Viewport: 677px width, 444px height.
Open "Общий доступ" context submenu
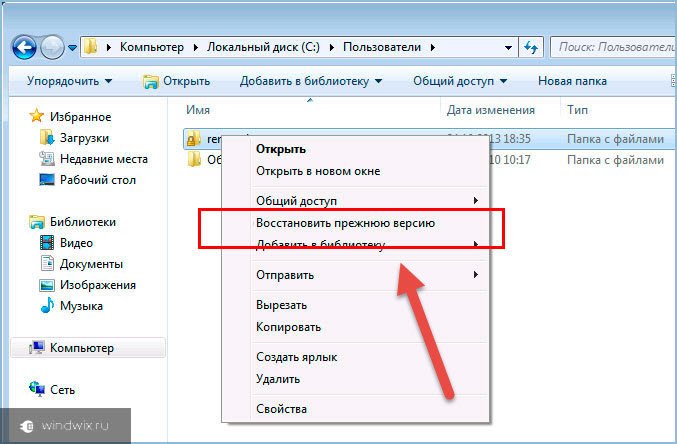pyautogui.click(x=367, y=201)
